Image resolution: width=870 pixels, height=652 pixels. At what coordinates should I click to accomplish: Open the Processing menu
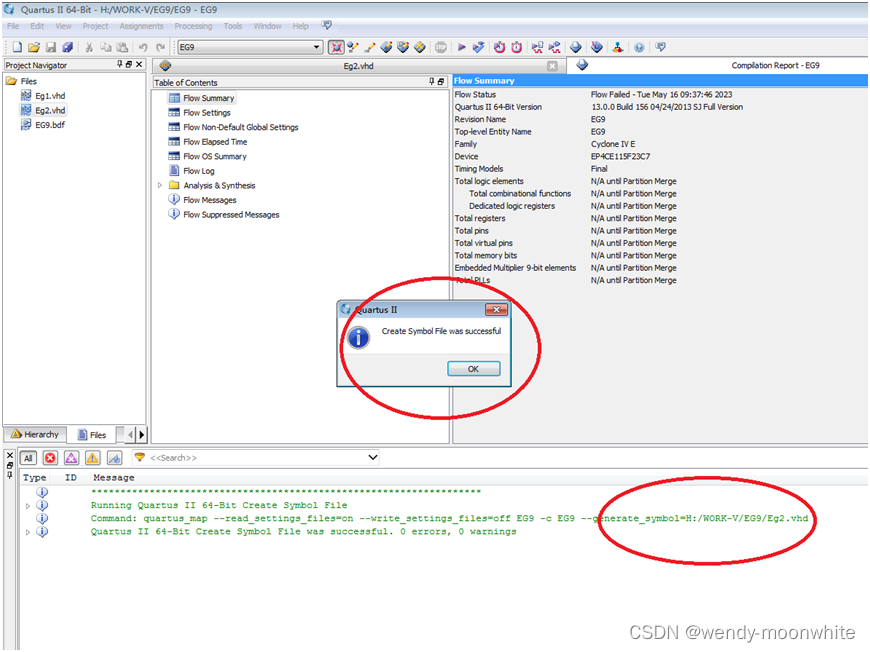tap(193, 26)
